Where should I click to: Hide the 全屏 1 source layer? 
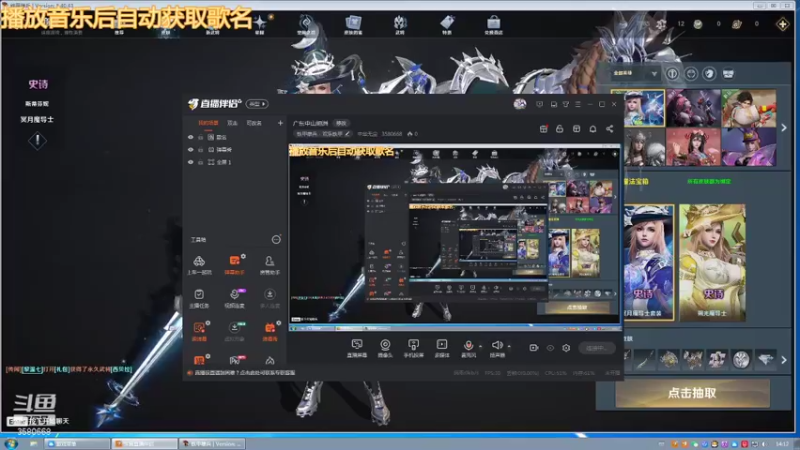coord(190,162)
